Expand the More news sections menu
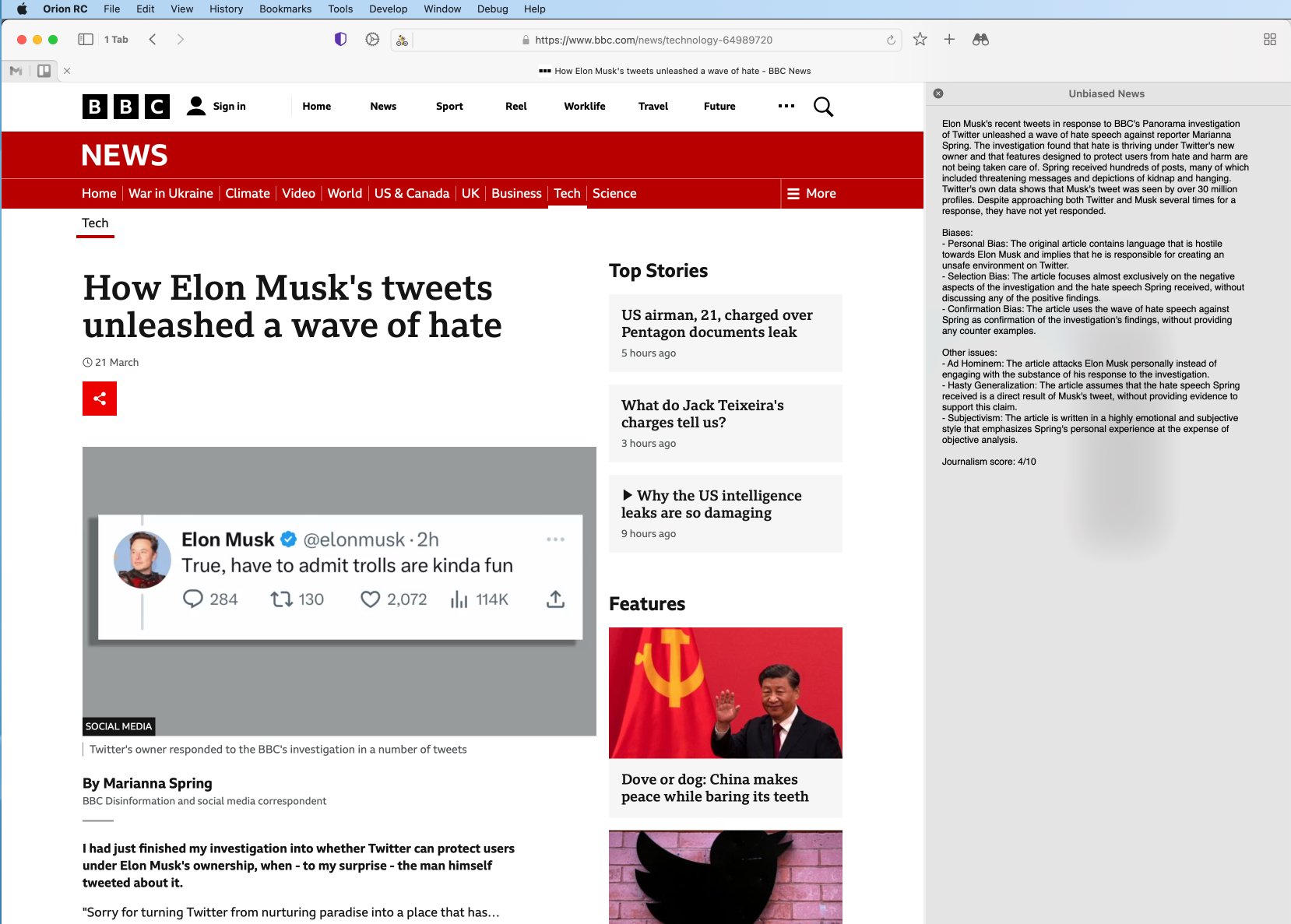This screenshot has height=924, width=1291. [811, 194]
